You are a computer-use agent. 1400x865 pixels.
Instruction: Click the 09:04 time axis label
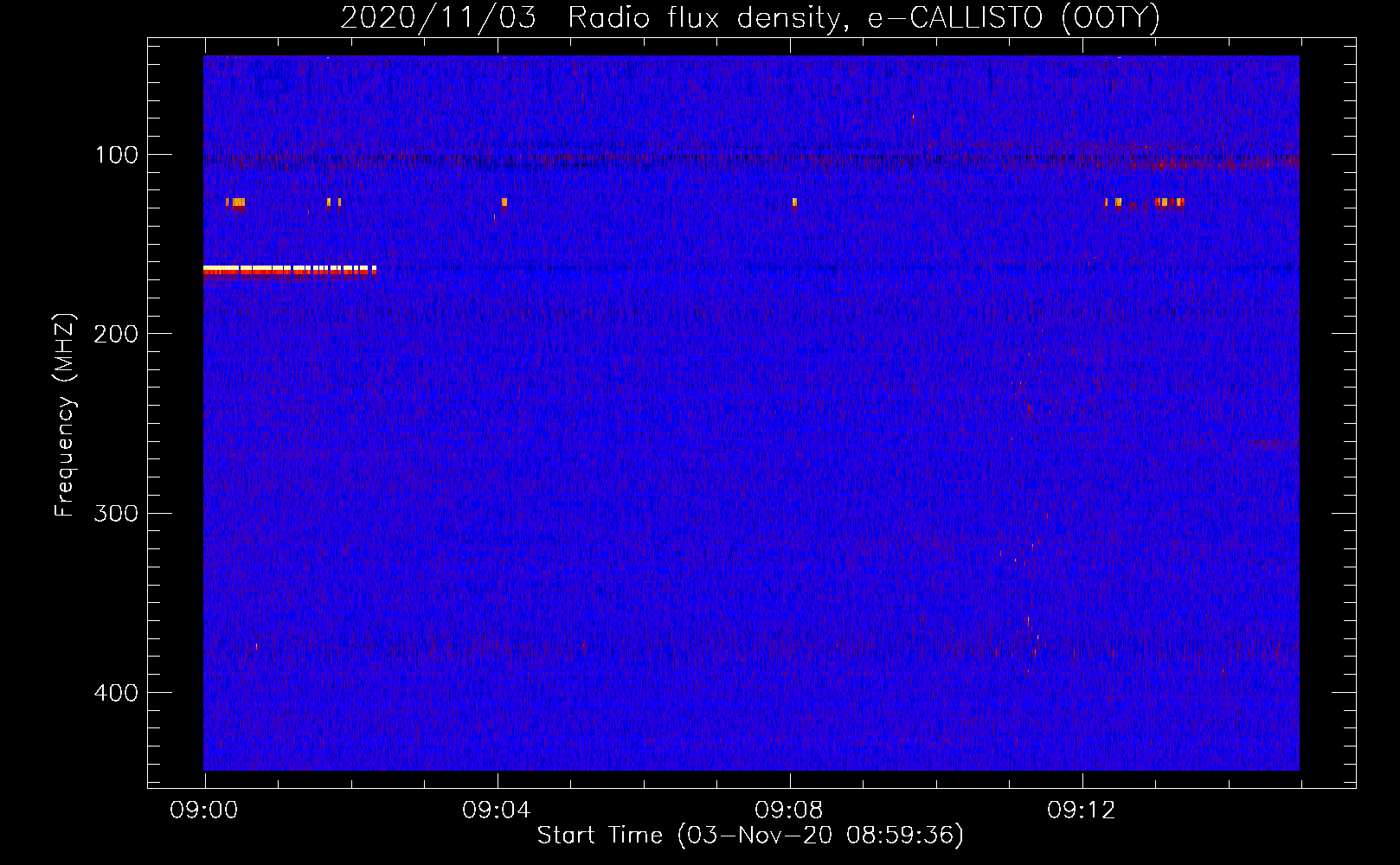coord(497,811)
